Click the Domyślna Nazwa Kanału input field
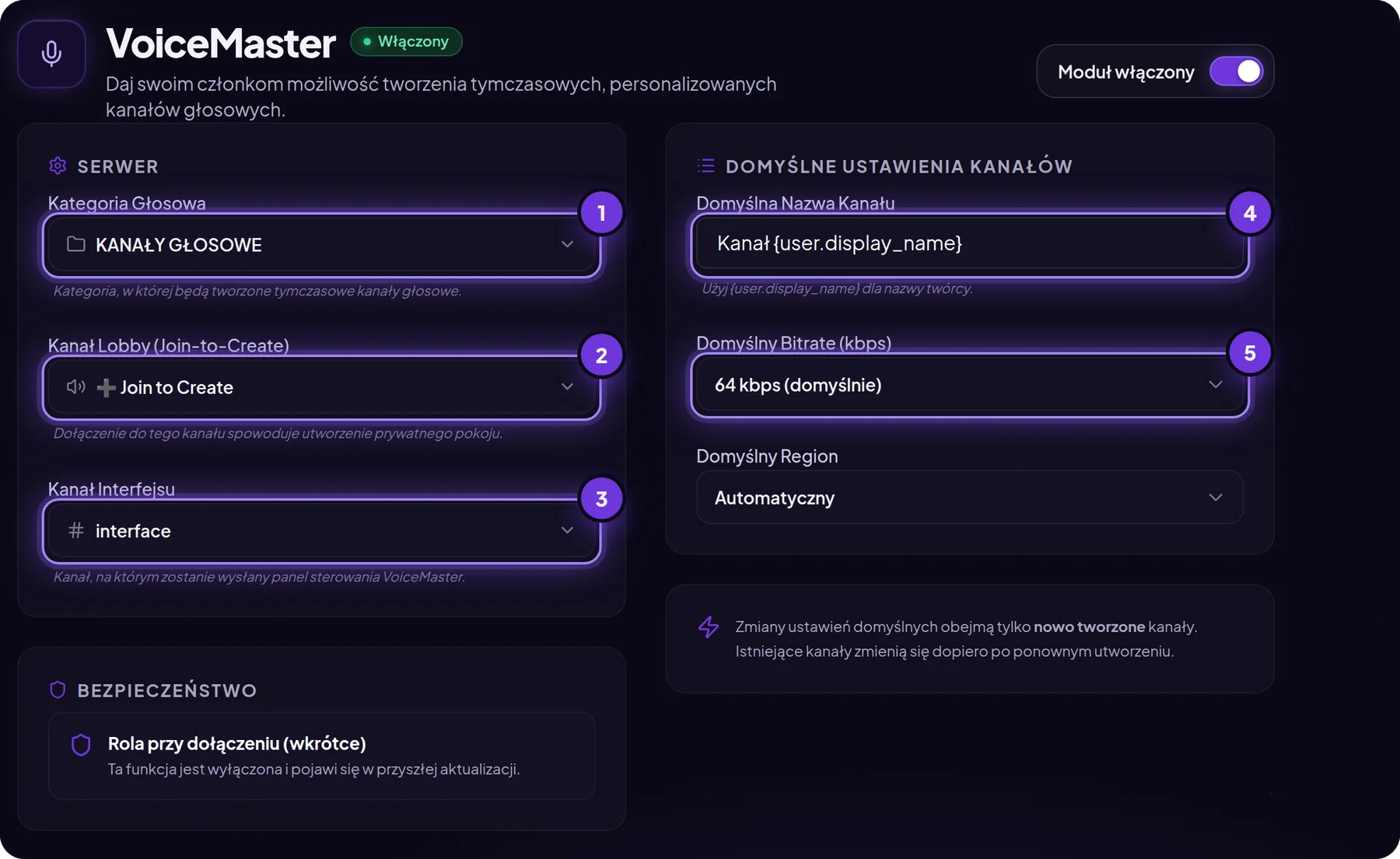Screen dimensions: 1400x859 [x=969, y=243]
